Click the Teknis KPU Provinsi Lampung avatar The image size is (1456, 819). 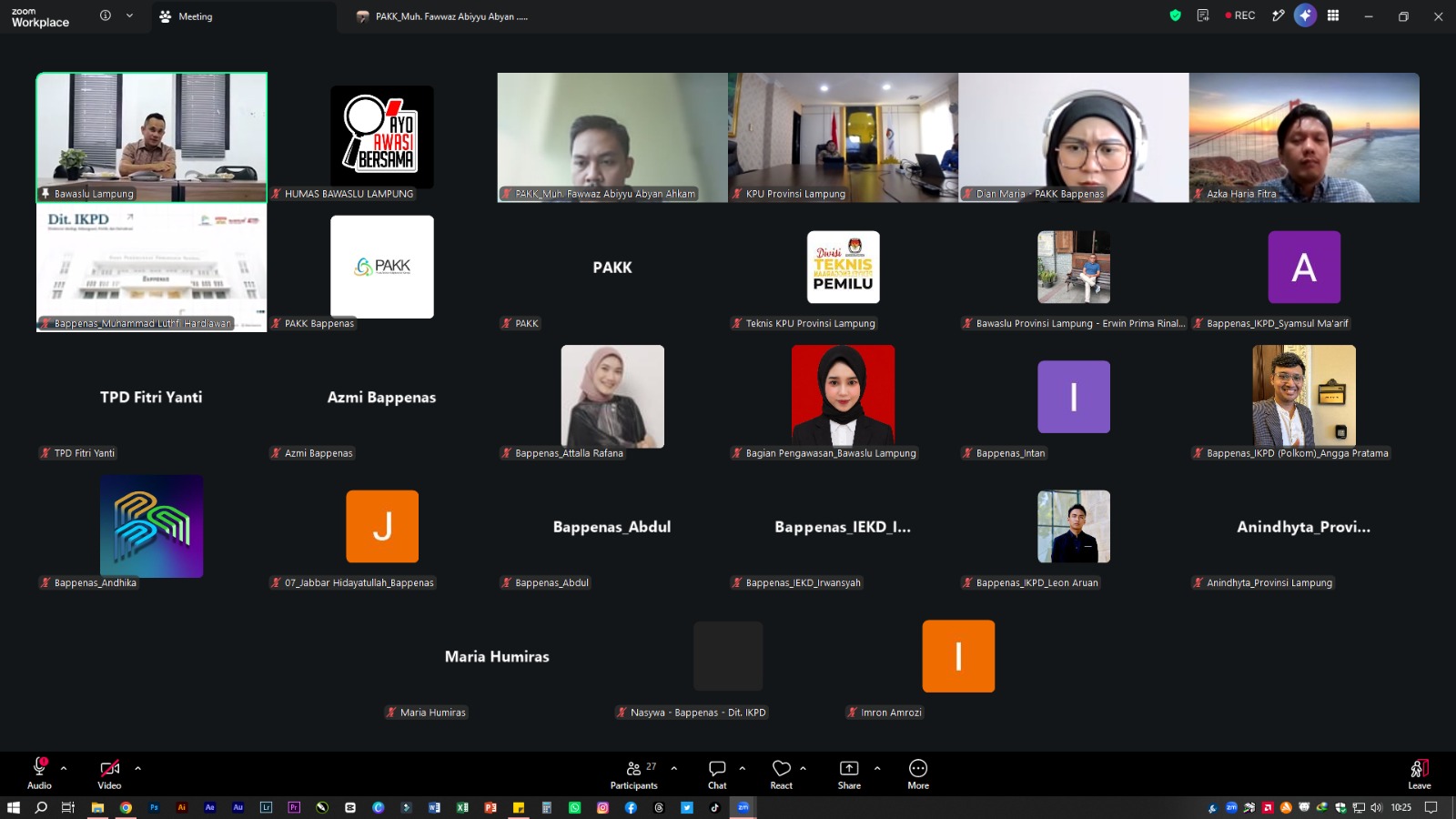click(x=843, y=267)
